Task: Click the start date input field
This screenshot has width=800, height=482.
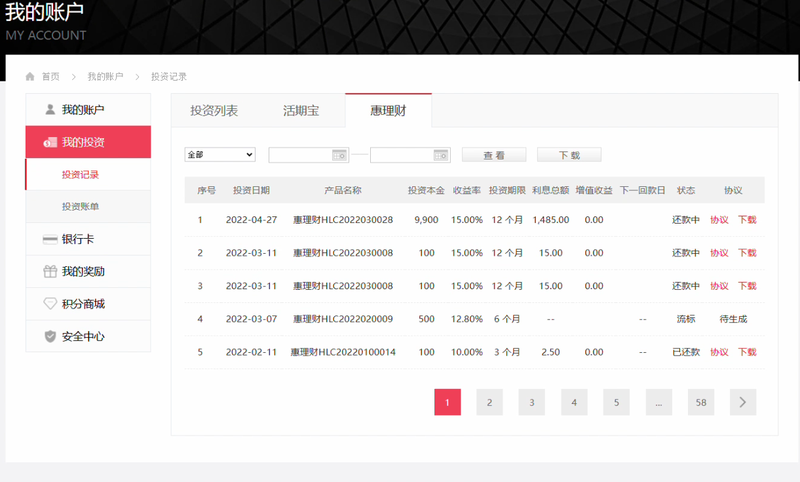Action: coord(309,155)
